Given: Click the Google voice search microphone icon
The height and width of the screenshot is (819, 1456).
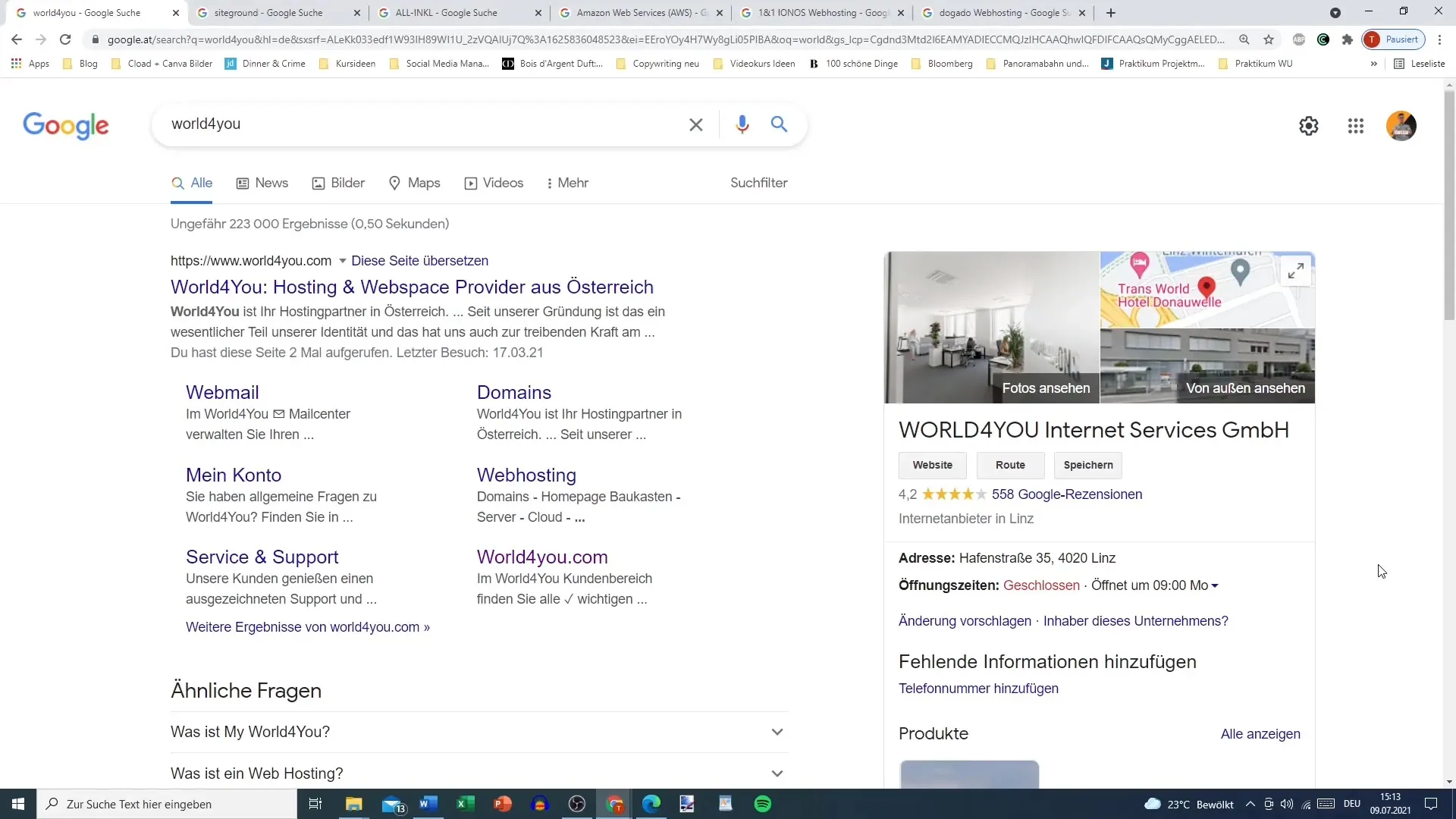Looking at the screenshot, I should point(742,124).
